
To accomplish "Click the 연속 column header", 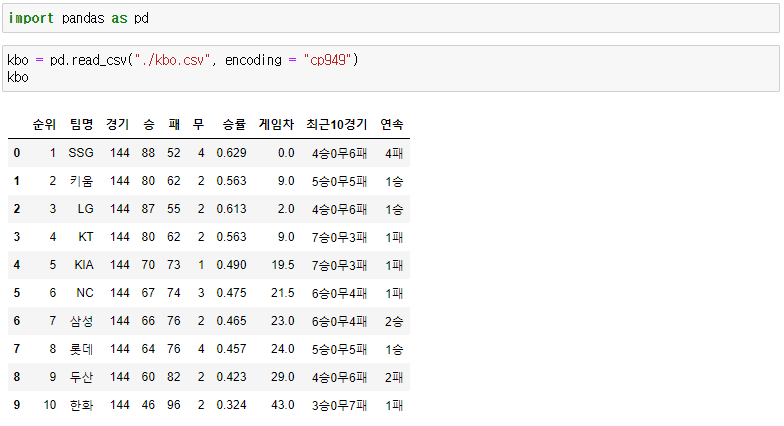I will coord(391,124).
